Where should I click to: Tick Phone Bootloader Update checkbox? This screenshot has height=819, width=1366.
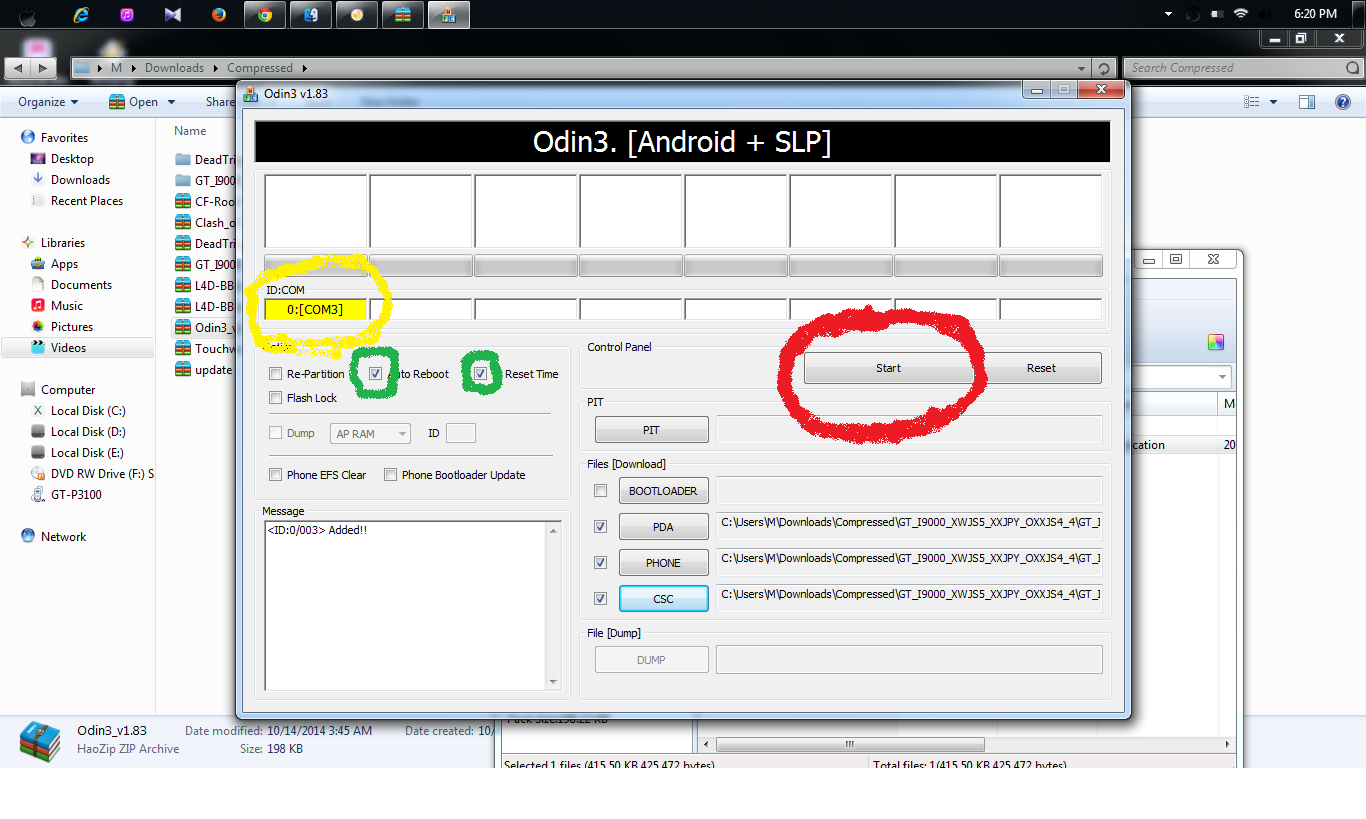[x=391, y=475]
